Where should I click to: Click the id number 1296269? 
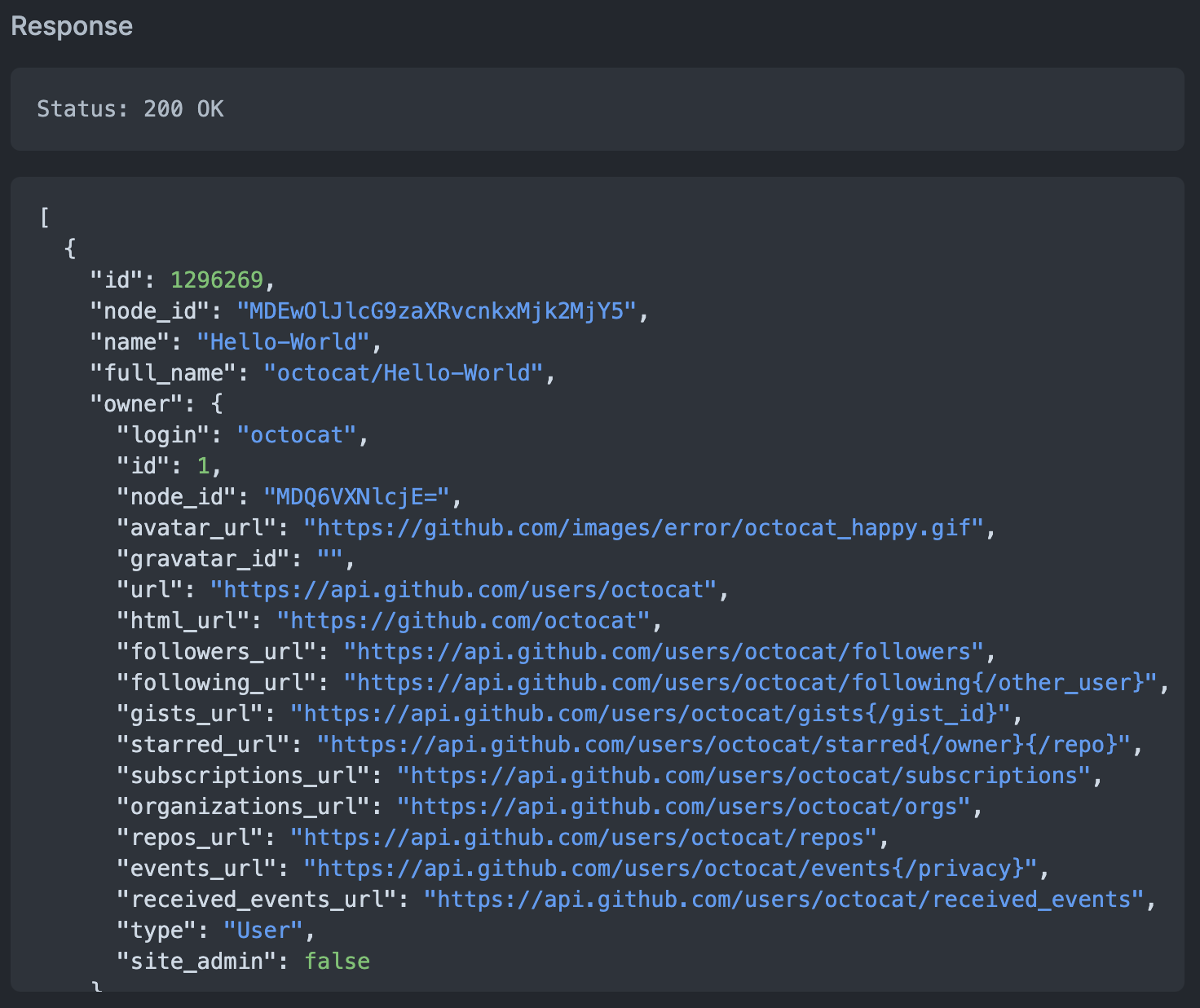pyautogui.click(x=217, y=280)
